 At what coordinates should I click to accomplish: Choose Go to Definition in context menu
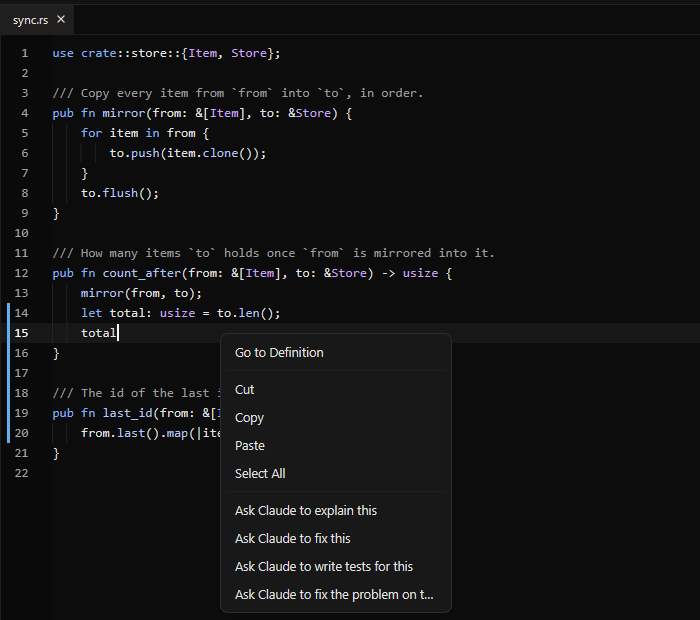(336, 353)
